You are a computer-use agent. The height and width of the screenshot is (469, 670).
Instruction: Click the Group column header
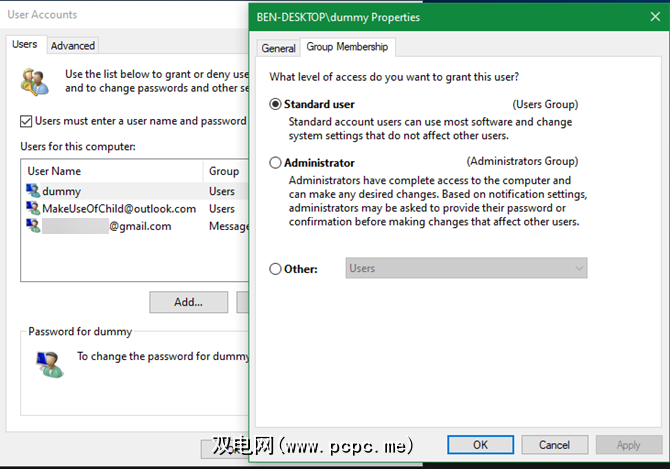pyautogui.click(x=226, y=171)
